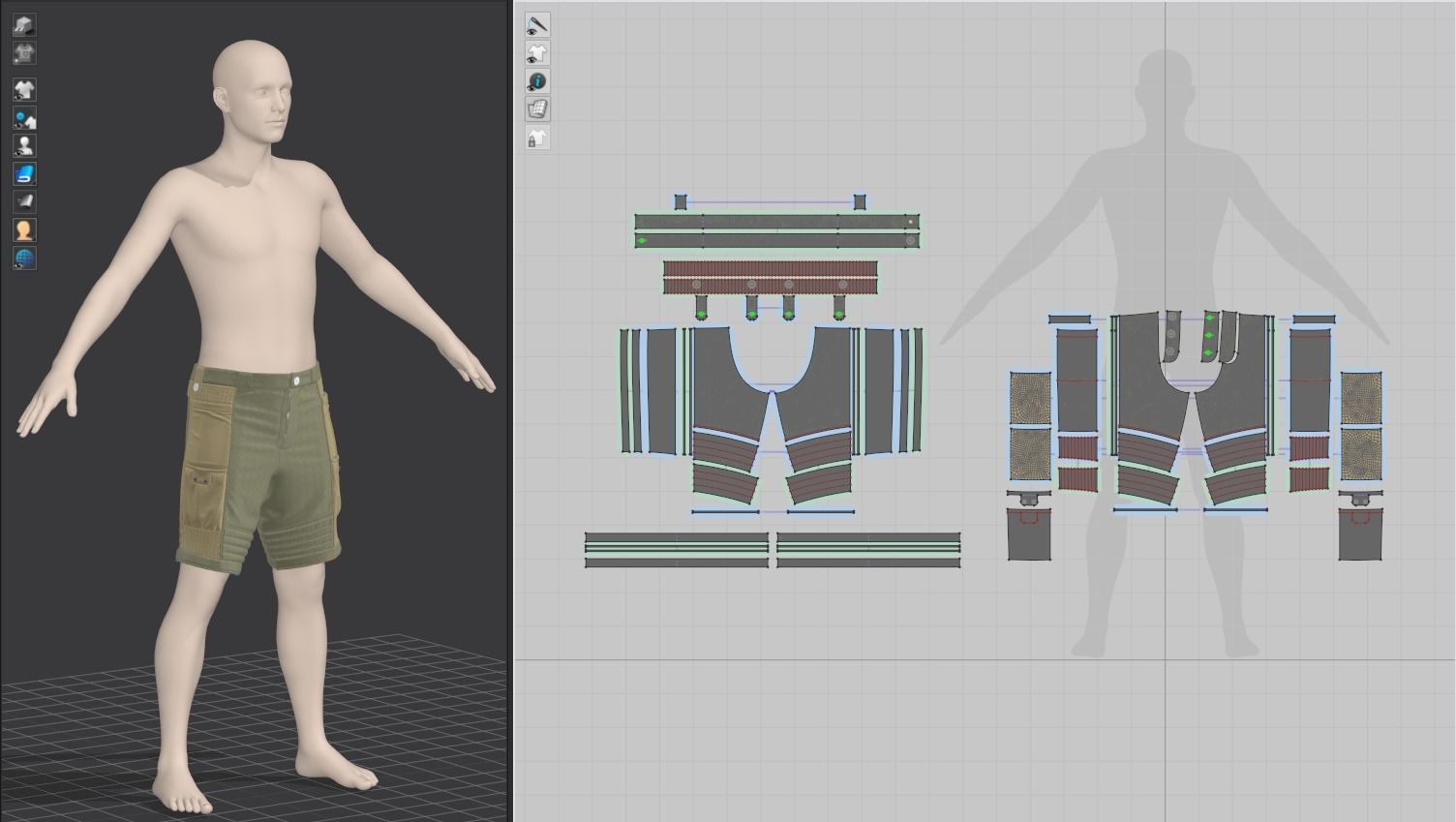Toggle show seamlines needle icon in 2D window
Image resolution: width=1456 pixels, height=822 pixels.
point(537,25)
